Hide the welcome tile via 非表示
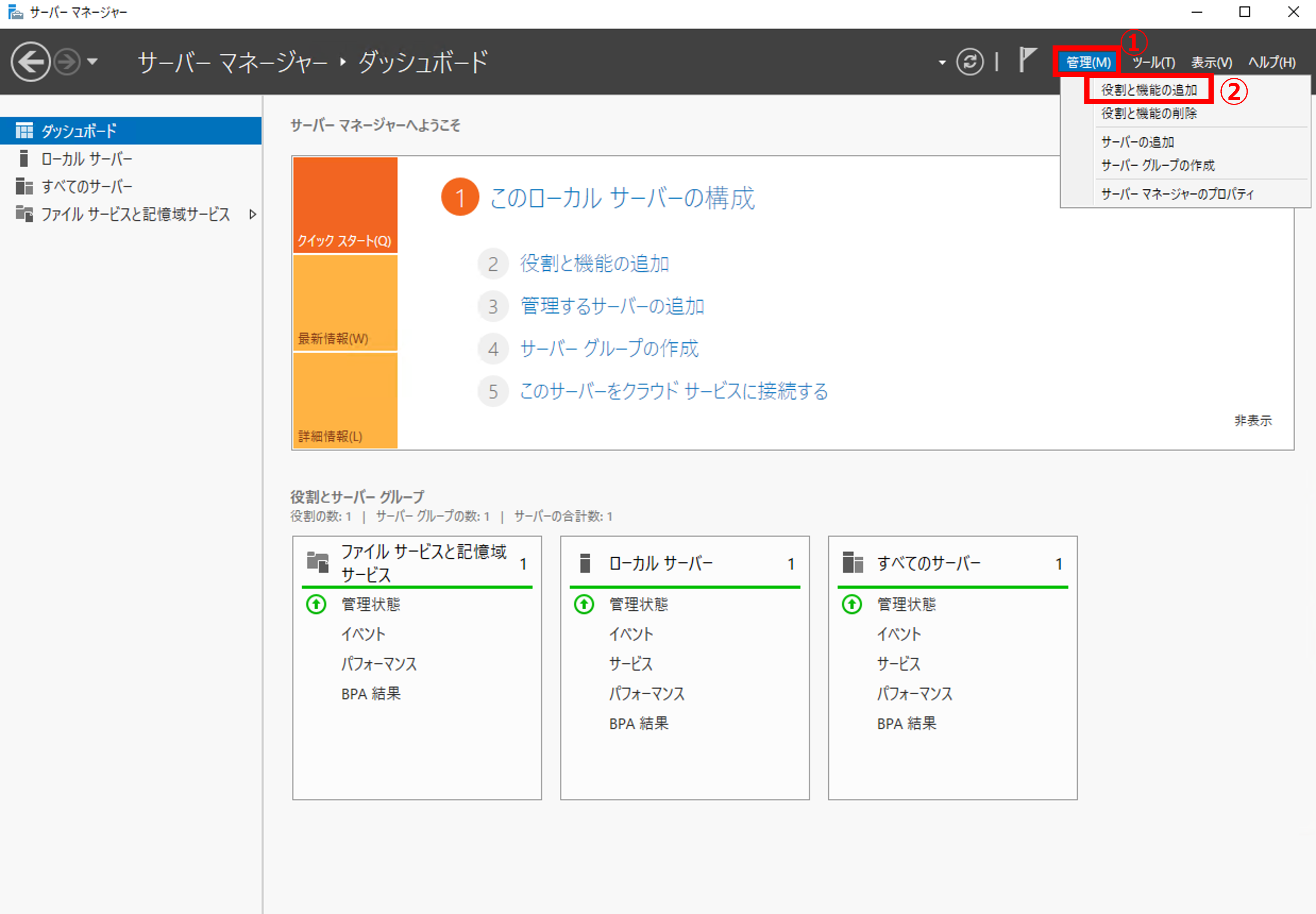The image size is (1316, 914). 1252,420
